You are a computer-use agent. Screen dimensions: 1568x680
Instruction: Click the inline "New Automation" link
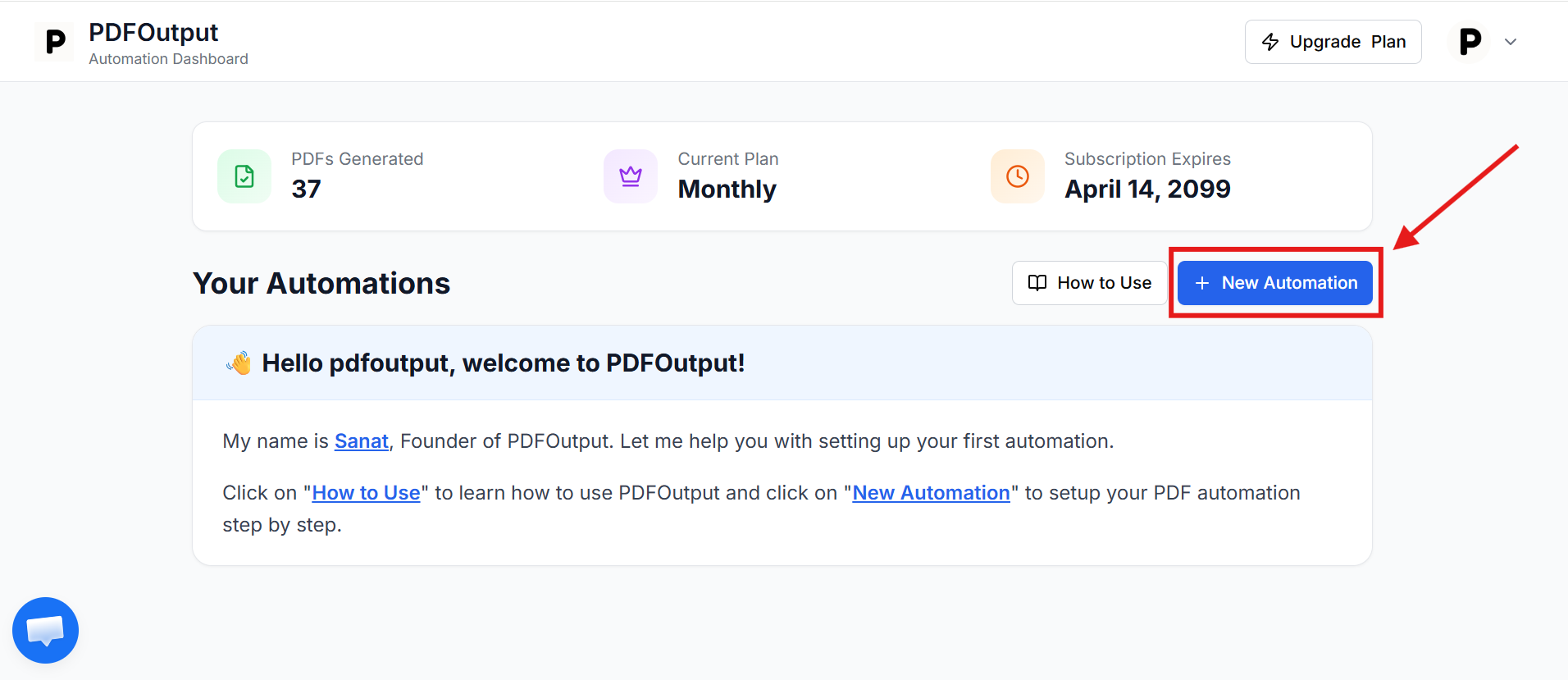[x=931, y=493]
